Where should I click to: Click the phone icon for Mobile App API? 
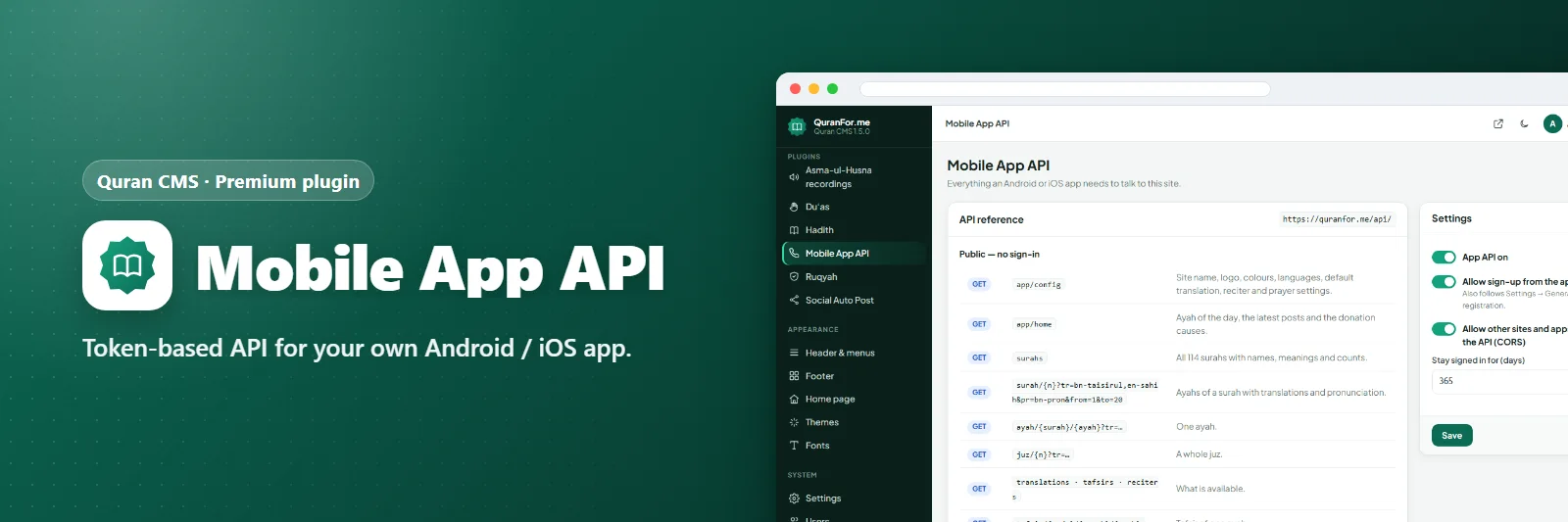pos(794,253)
